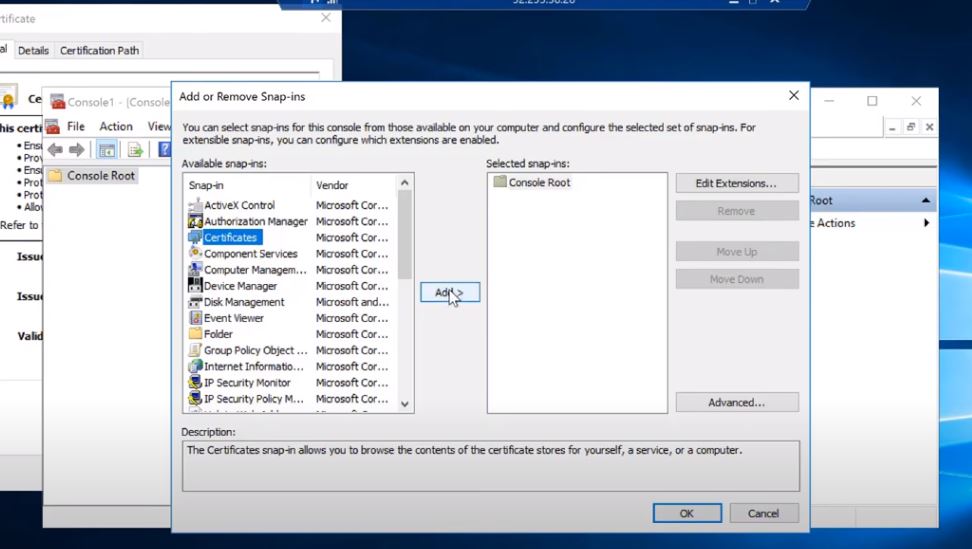972x549 pixels.
Task: Click Edit Extensions button
Action: coord(737,183)
